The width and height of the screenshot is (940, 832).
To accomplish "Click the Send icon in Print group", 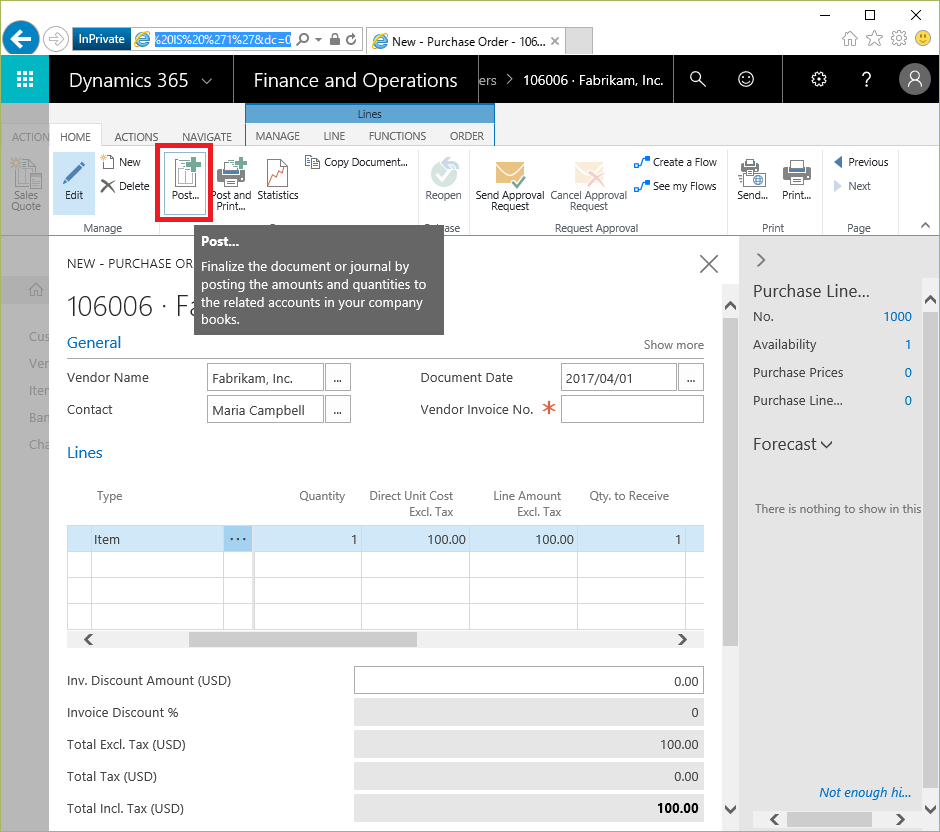I will pyautogui.click(x=752, y=180).
